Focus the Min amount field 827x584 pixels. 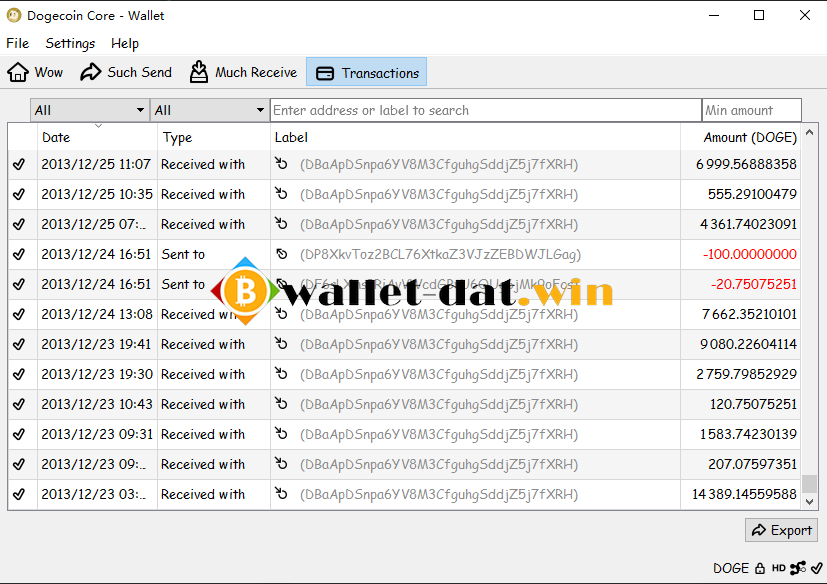[x=752, y=110]
